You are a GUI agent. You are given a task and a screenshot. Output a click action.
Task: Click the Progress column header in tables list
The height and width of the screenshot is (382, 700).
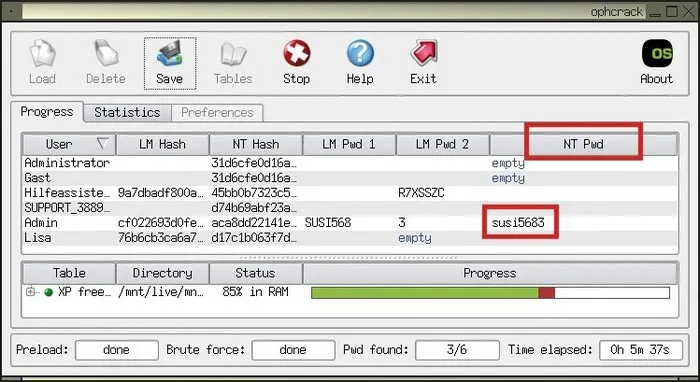point(490,273)
